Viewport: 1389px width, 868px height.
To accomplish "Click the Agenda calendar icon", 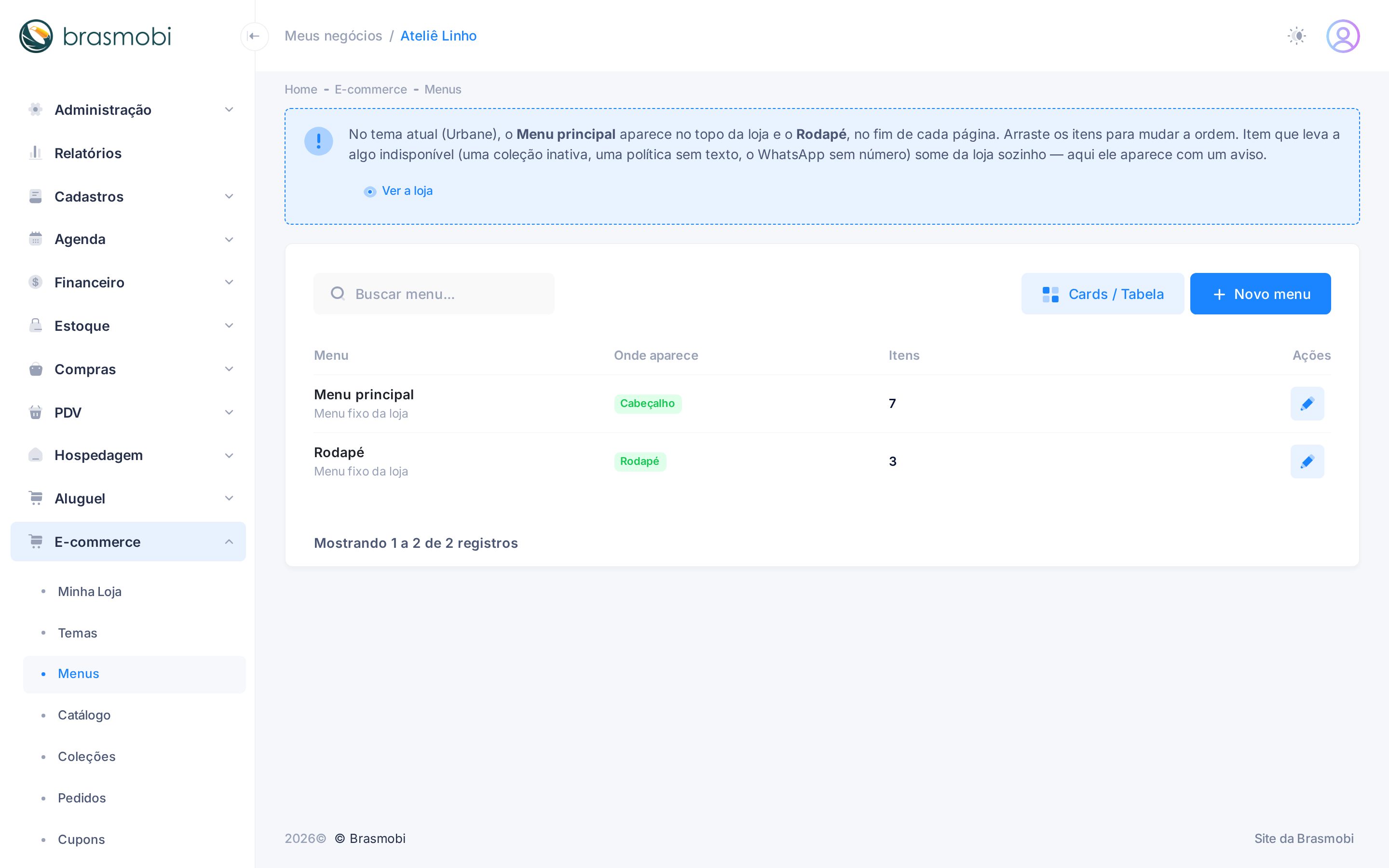I will (x=36, y=239).
